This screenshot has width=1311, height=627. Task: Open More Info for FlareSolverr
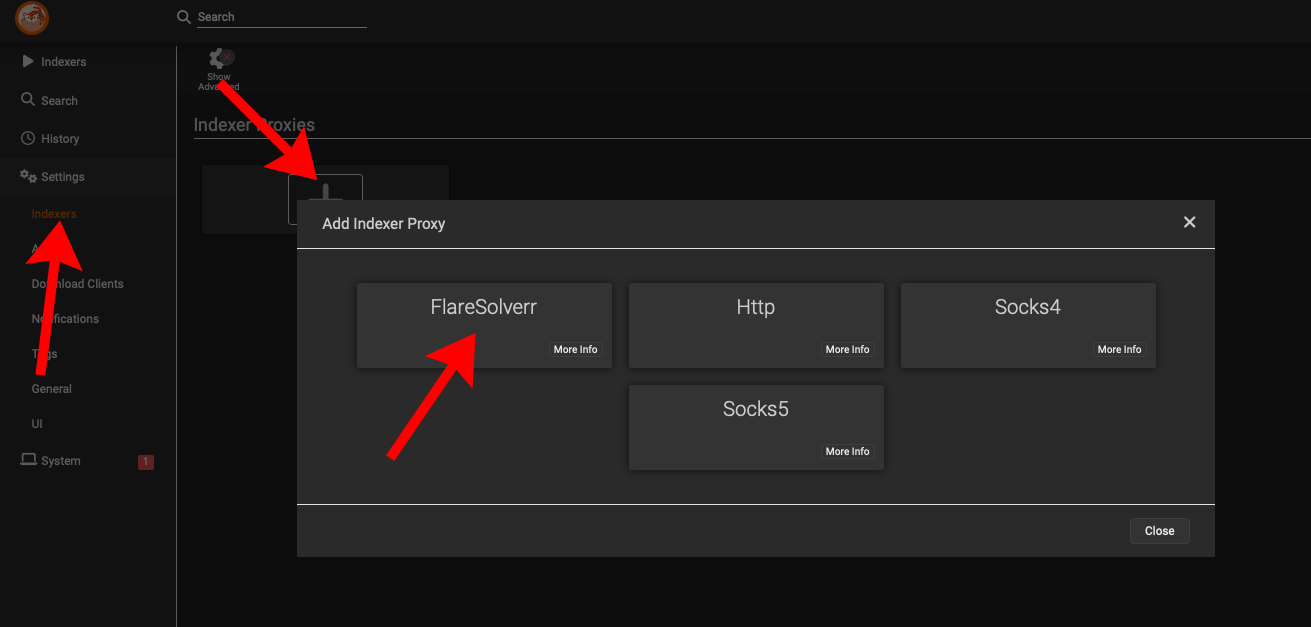pyautogui.click(x=575, y=350)
